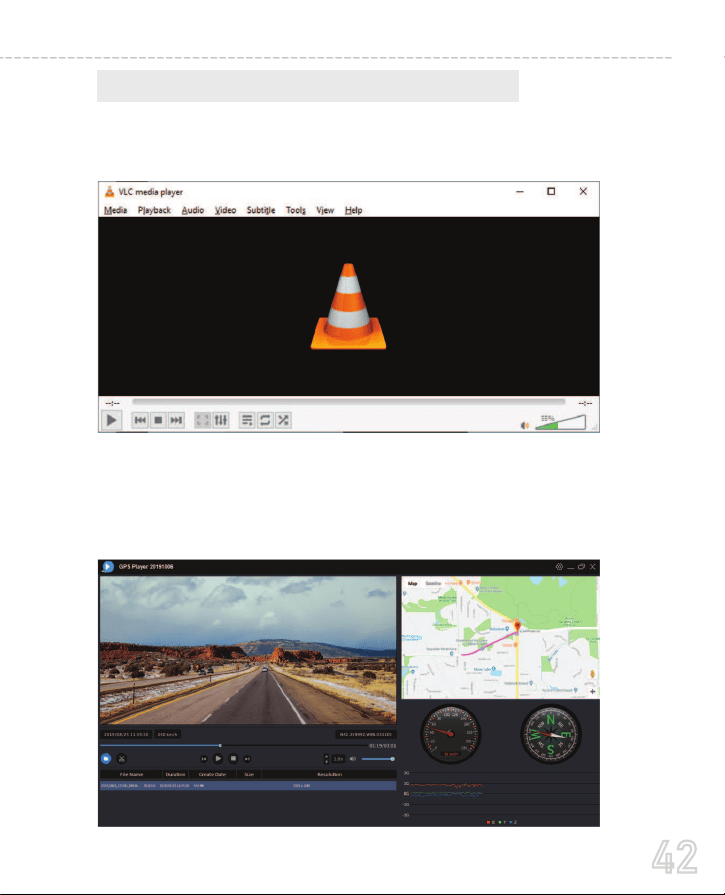The width and height of the screenshot is (725, 895).
Task: Toggle the VLC playlist view
Action: point(247,420)
